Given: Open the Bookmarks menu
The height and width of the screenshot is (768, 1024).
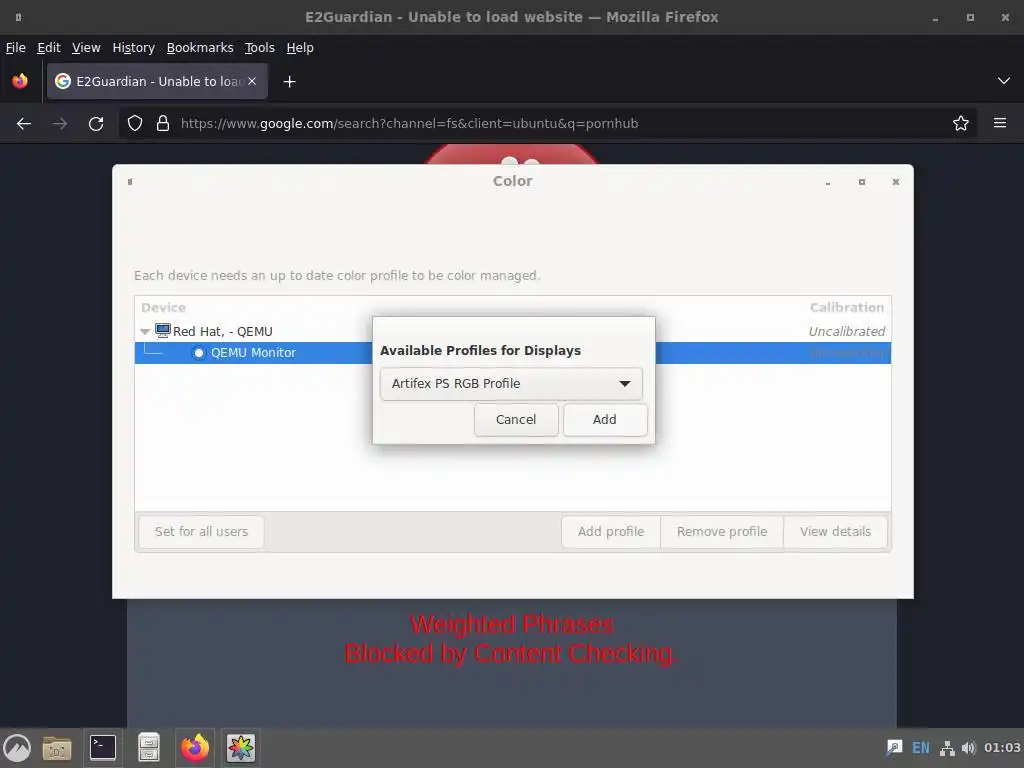Looking at the screenshot, I should tap(200, 48).
